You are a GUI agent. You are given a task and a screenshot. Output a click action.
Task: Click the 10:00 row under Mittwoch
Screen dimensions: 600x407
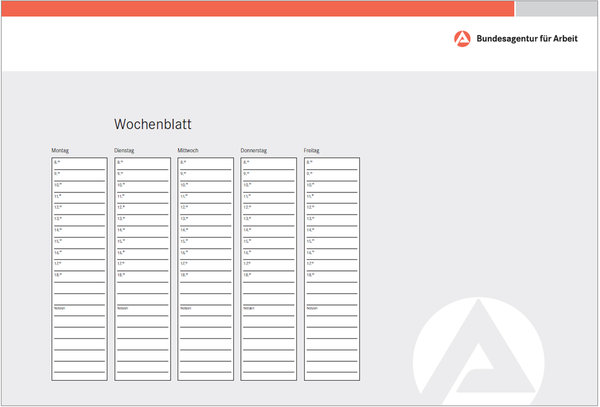205,186
